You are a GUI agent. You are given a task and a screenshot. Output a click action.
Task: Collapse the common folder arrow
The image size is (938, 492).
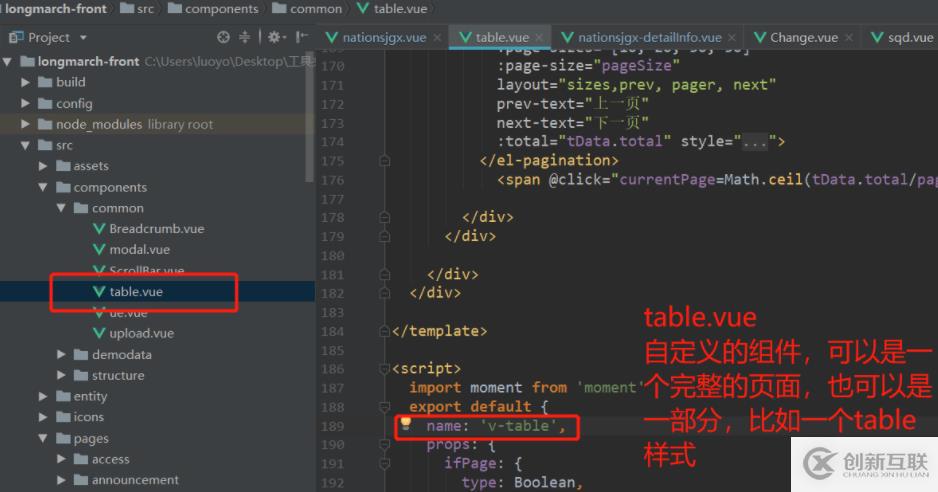click(x=61, y=208)
